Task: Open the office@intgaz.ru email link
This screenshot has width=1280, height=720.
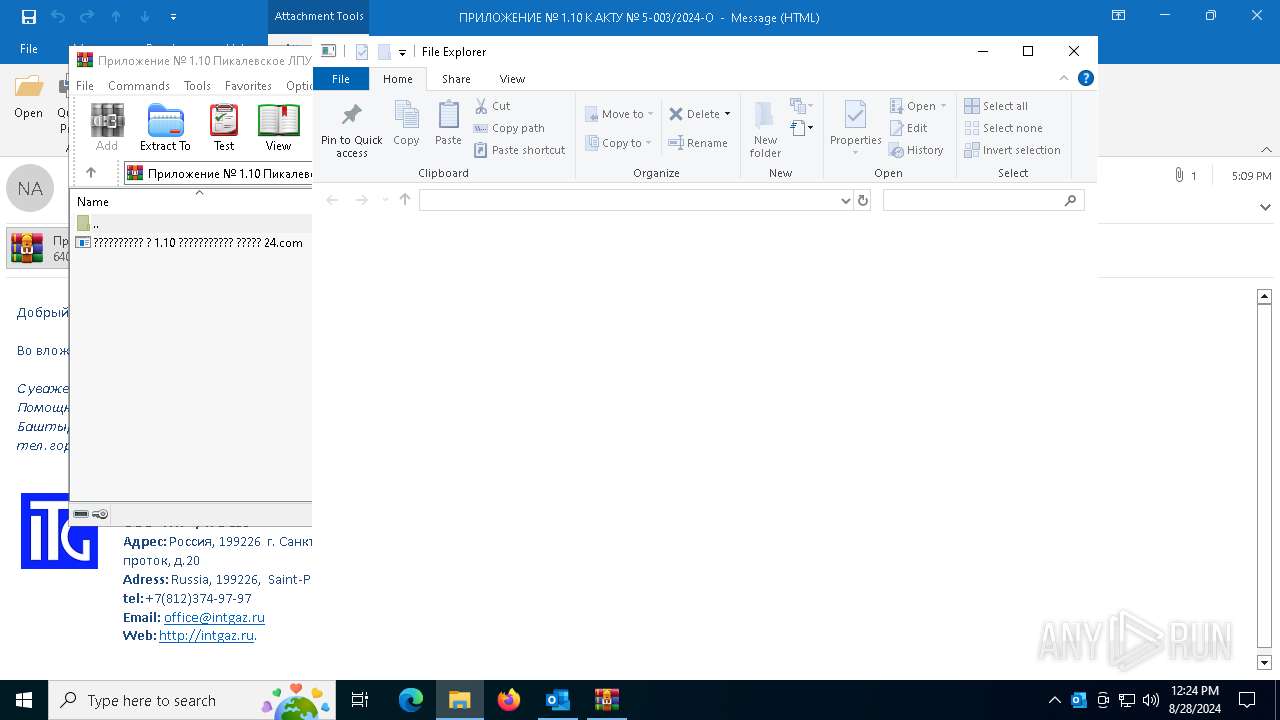Action: (214, 617)
